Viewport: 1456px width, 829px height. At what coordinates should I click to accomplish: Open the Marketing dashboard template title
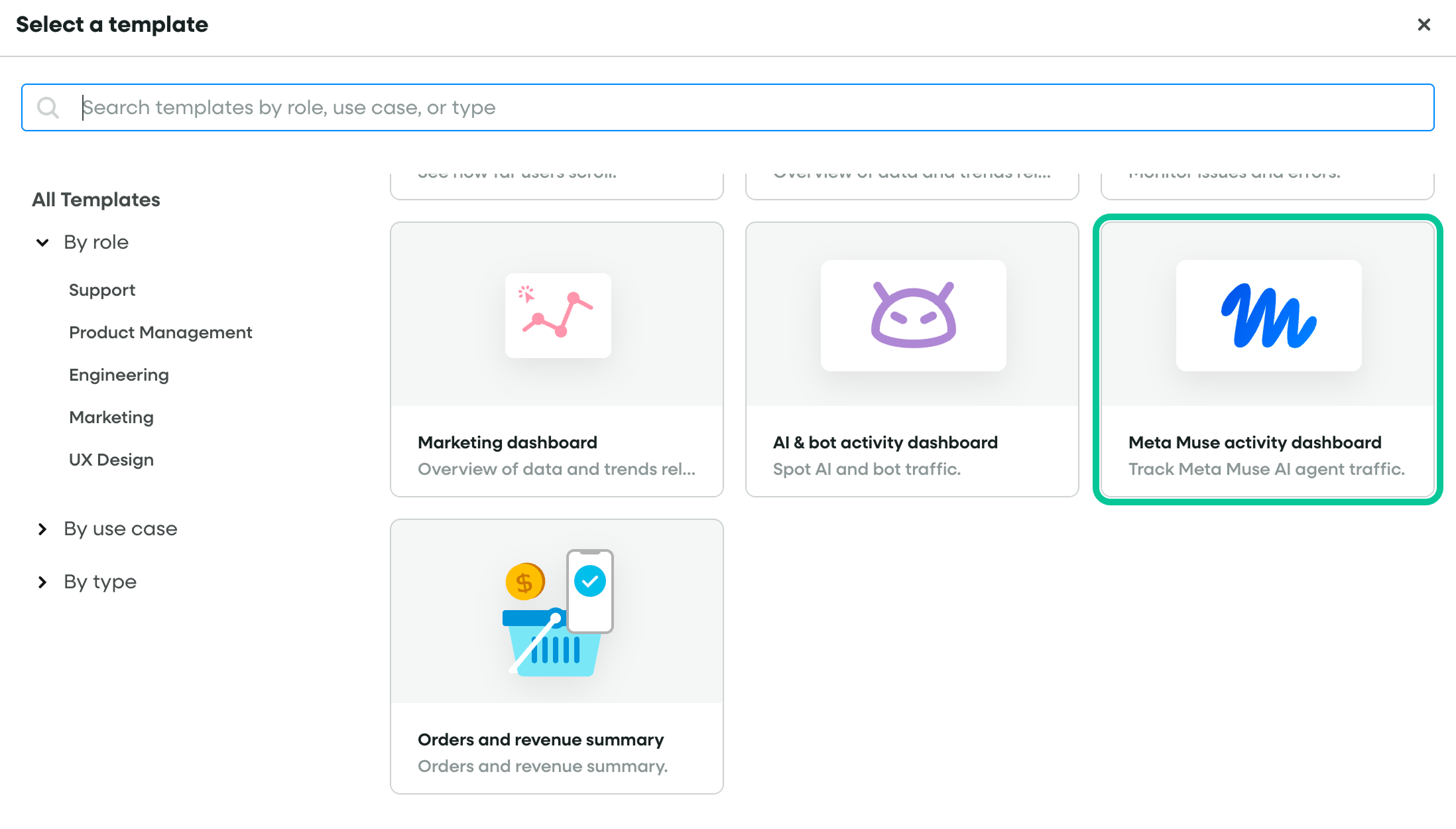507,442
